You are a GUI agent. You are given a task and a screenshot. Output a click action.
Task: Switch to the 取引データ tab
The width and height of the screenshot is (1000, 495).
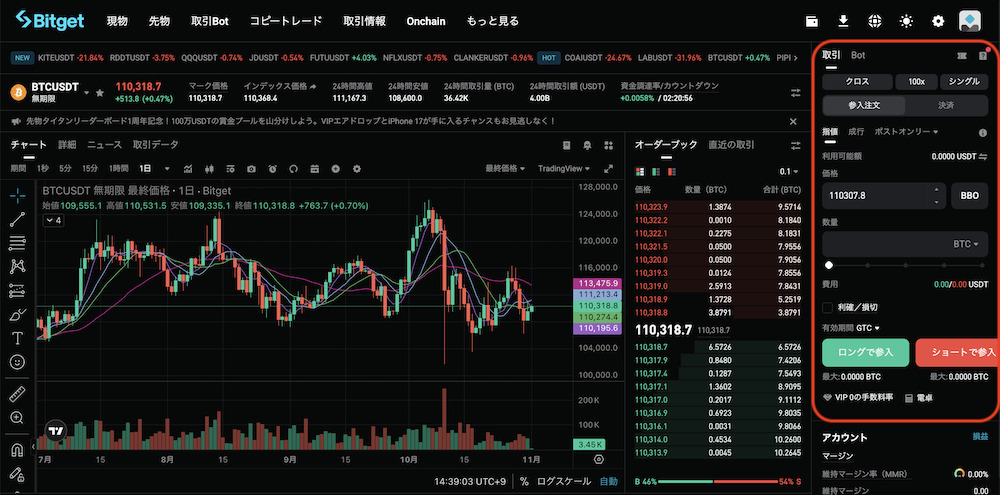[x=156, y=145]
